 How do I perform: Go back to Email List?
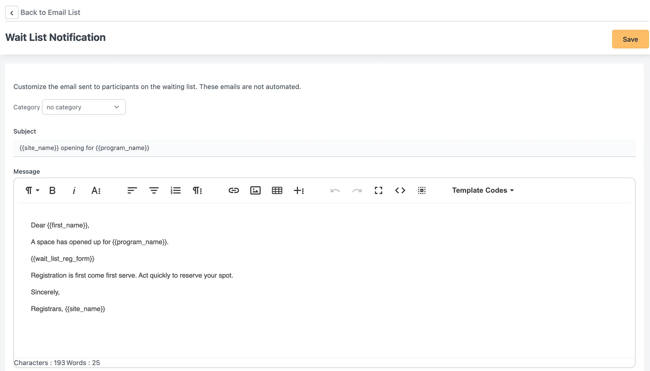tap(43, 12)
